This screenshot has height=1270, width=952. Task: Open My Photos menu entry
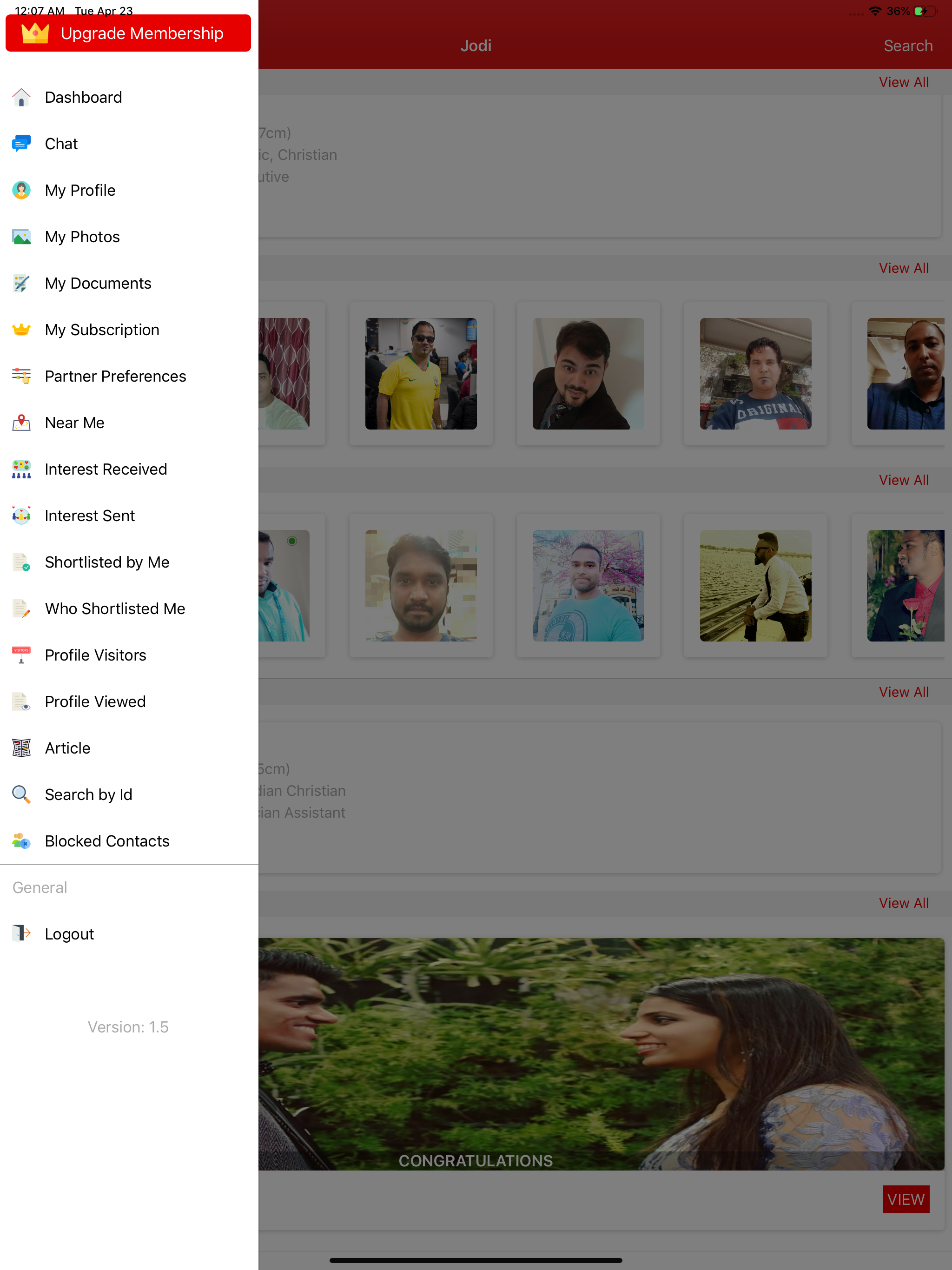(129, 237)
